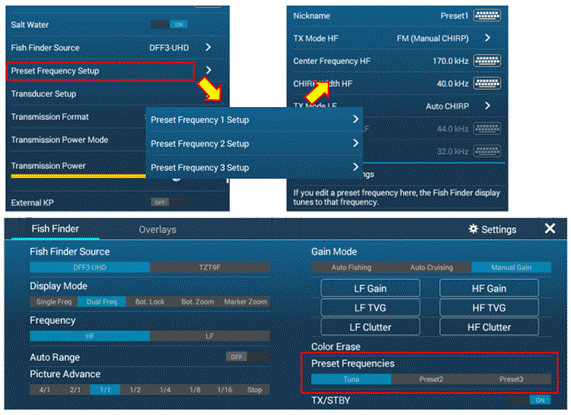Screen dimensions: 571x415
Task: Toggle the External KP switch
Action: (169, 202)
